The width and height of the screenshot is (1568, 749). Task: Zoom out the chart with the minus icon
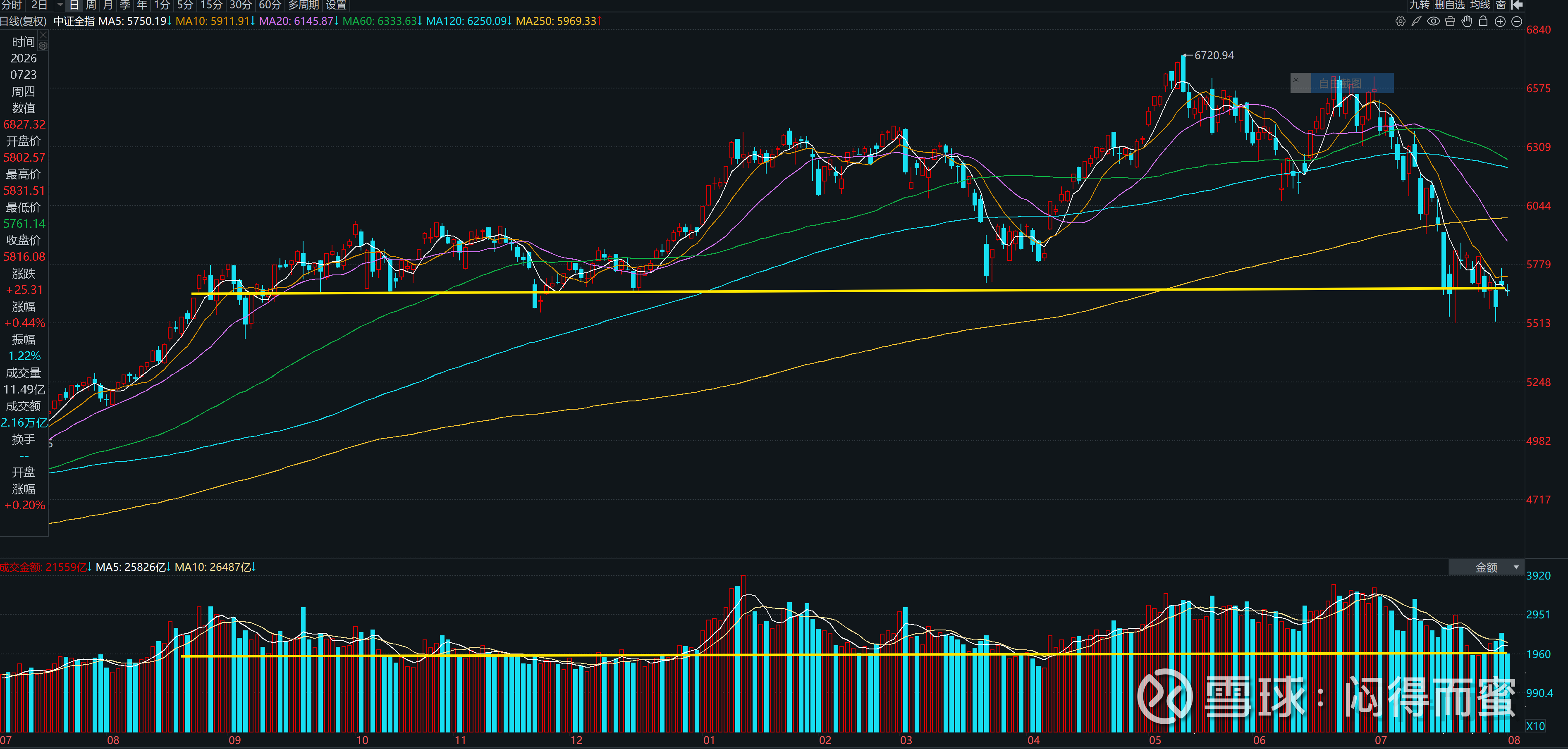[x=1517, y=21]
